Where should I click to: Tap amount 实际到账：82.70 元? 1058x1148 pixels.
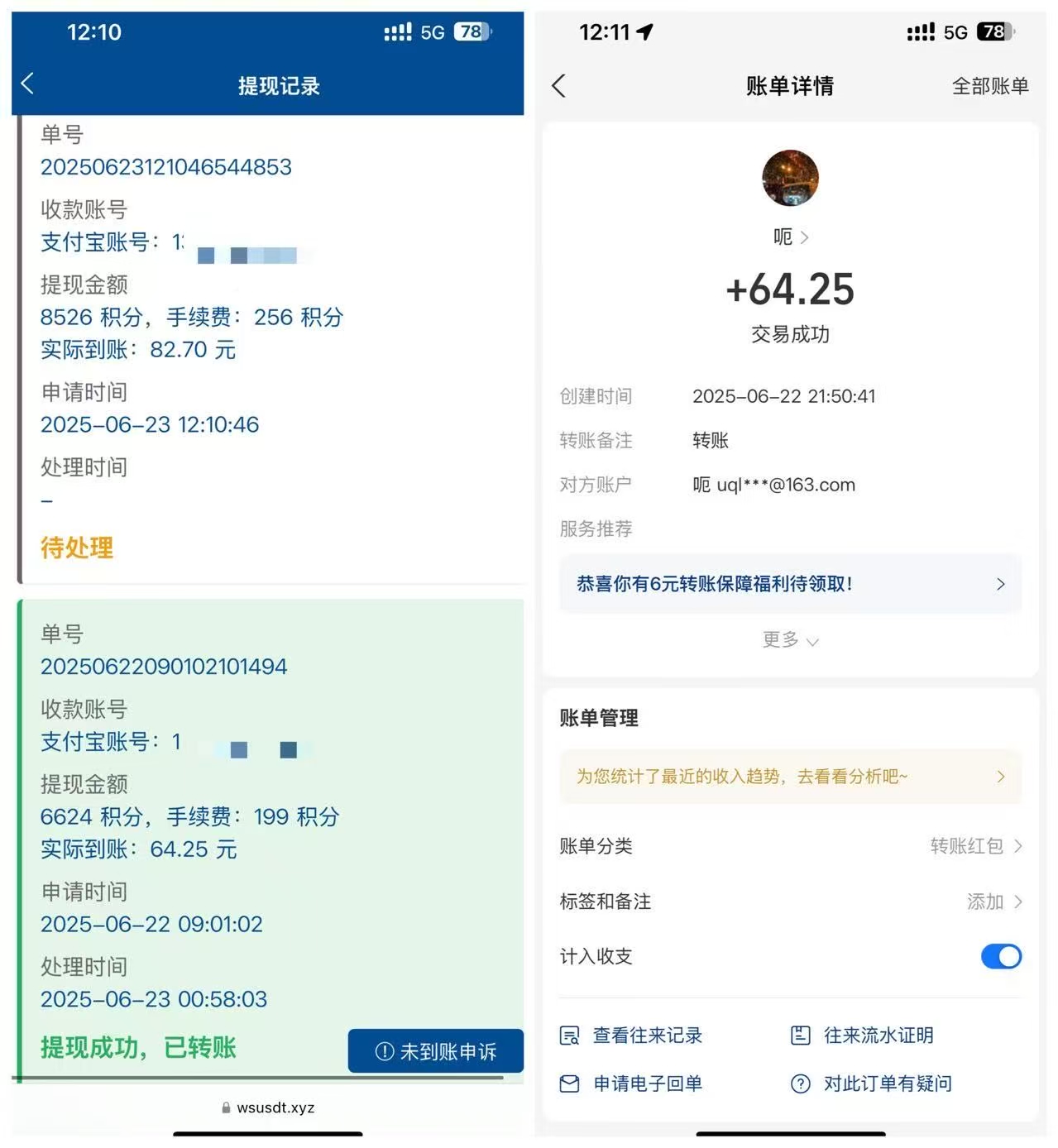pyautogui.click(x=138, y=350)
